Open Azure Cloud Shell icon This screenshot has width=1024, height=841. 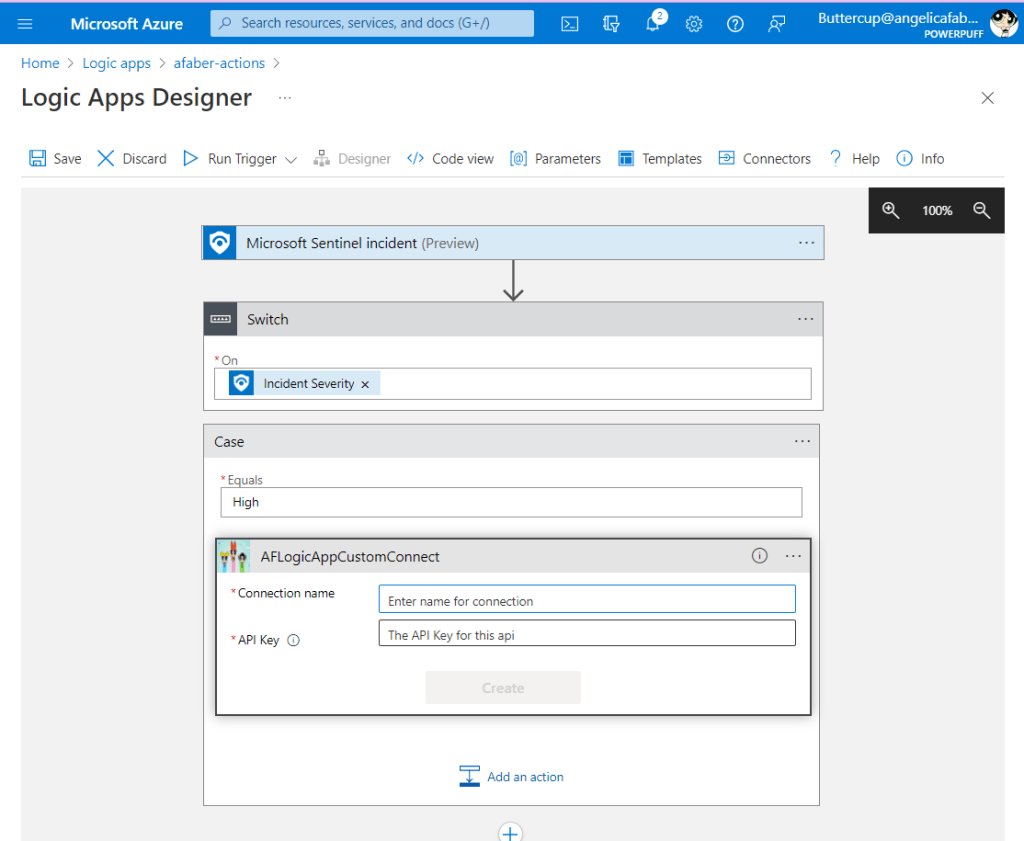[x=570, y=24]
